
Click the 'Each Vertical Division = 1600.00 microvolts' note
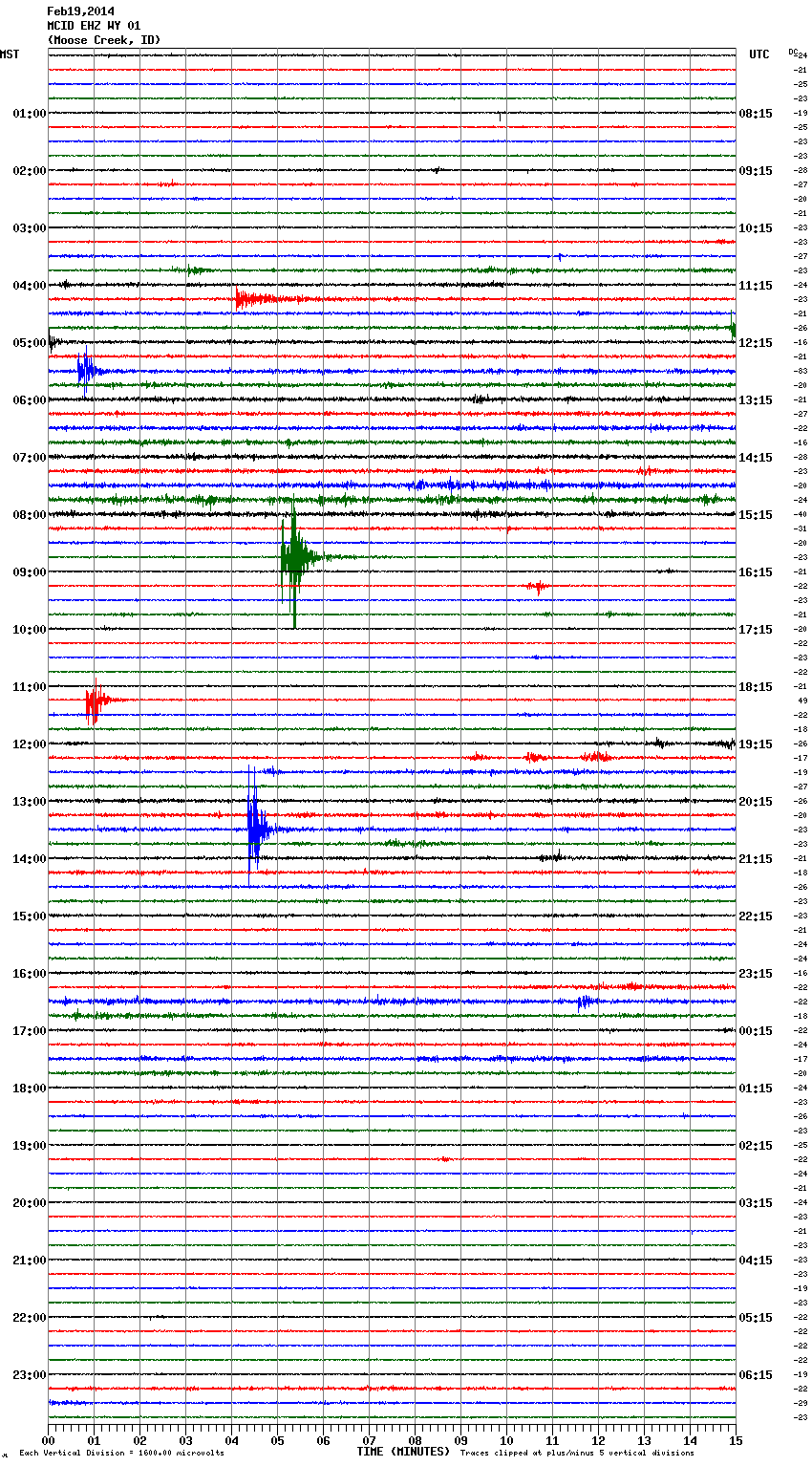121,1453
